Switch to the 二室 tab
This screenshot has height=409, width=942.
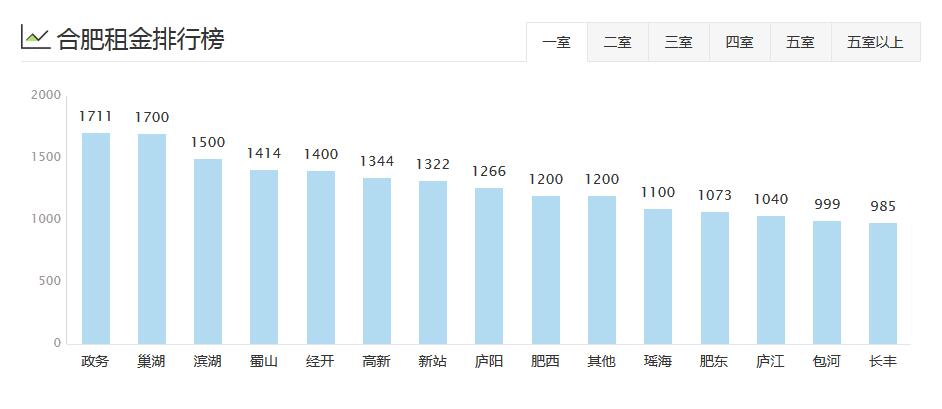(618, 42)
